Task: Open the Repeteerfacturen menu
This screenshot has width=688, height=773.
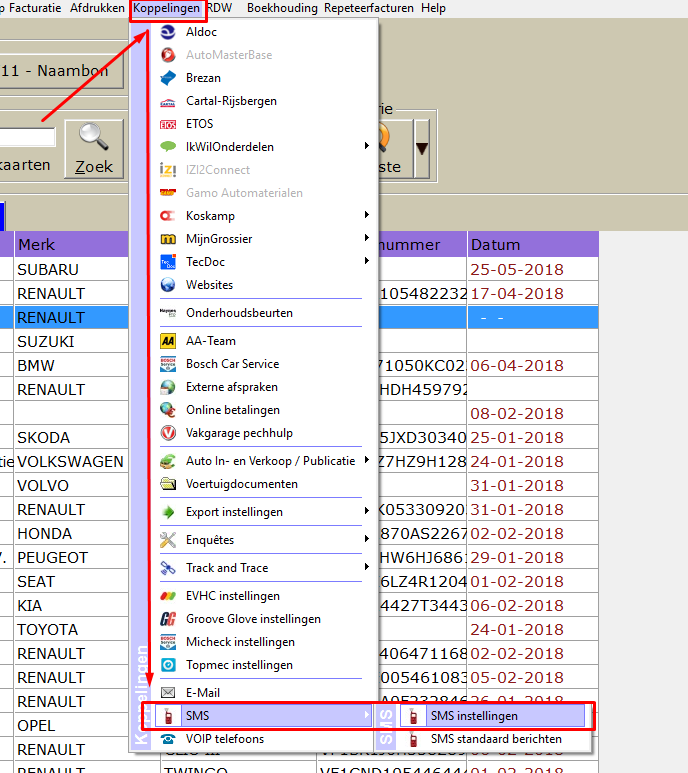Action: pos(369,8)
